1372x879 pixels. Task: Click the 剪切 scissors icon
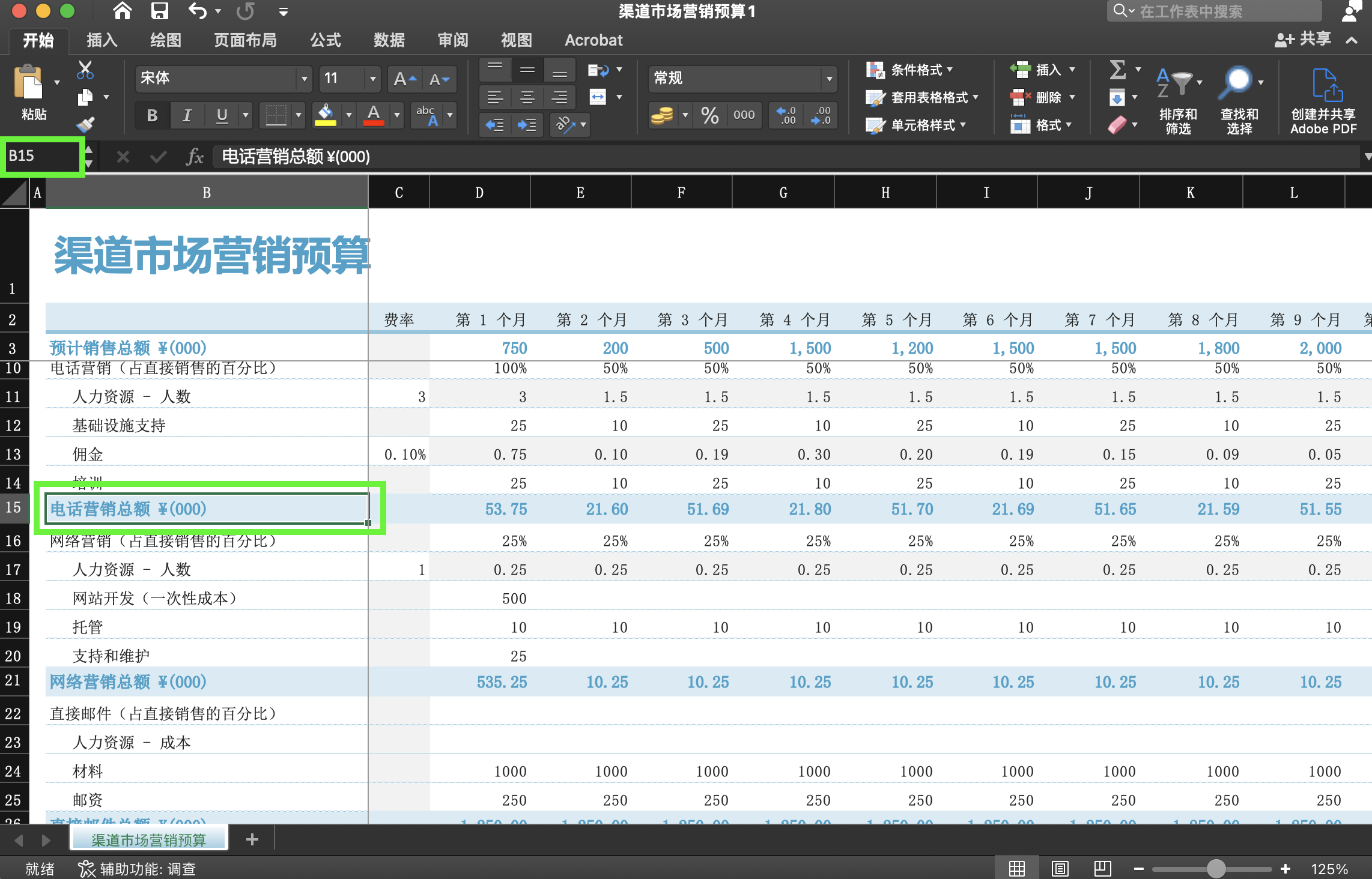point(85,68)
